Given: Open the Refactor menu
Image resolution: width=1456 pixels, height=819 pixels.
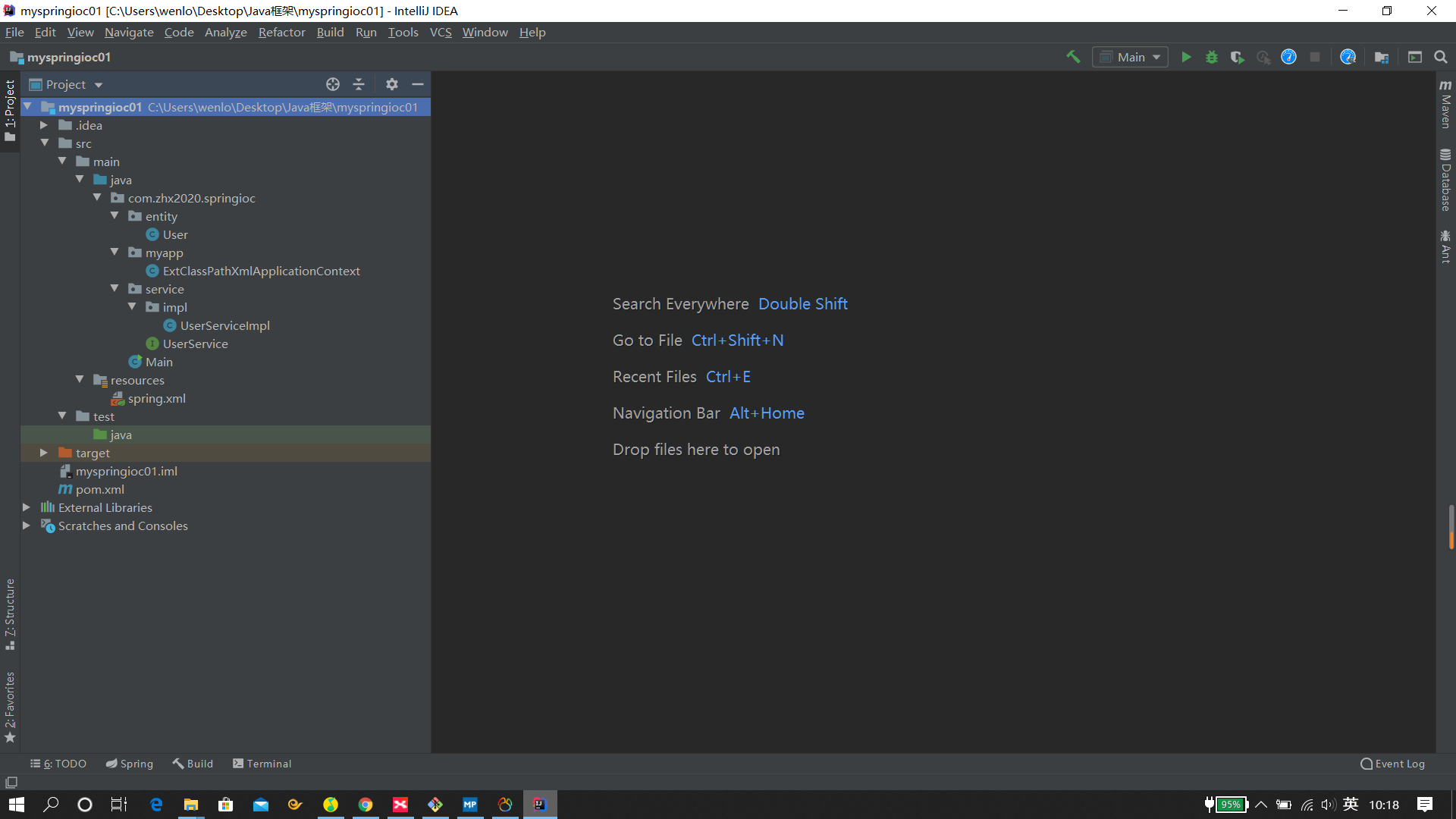Looking at the screenshot, I should pos(281,32).
